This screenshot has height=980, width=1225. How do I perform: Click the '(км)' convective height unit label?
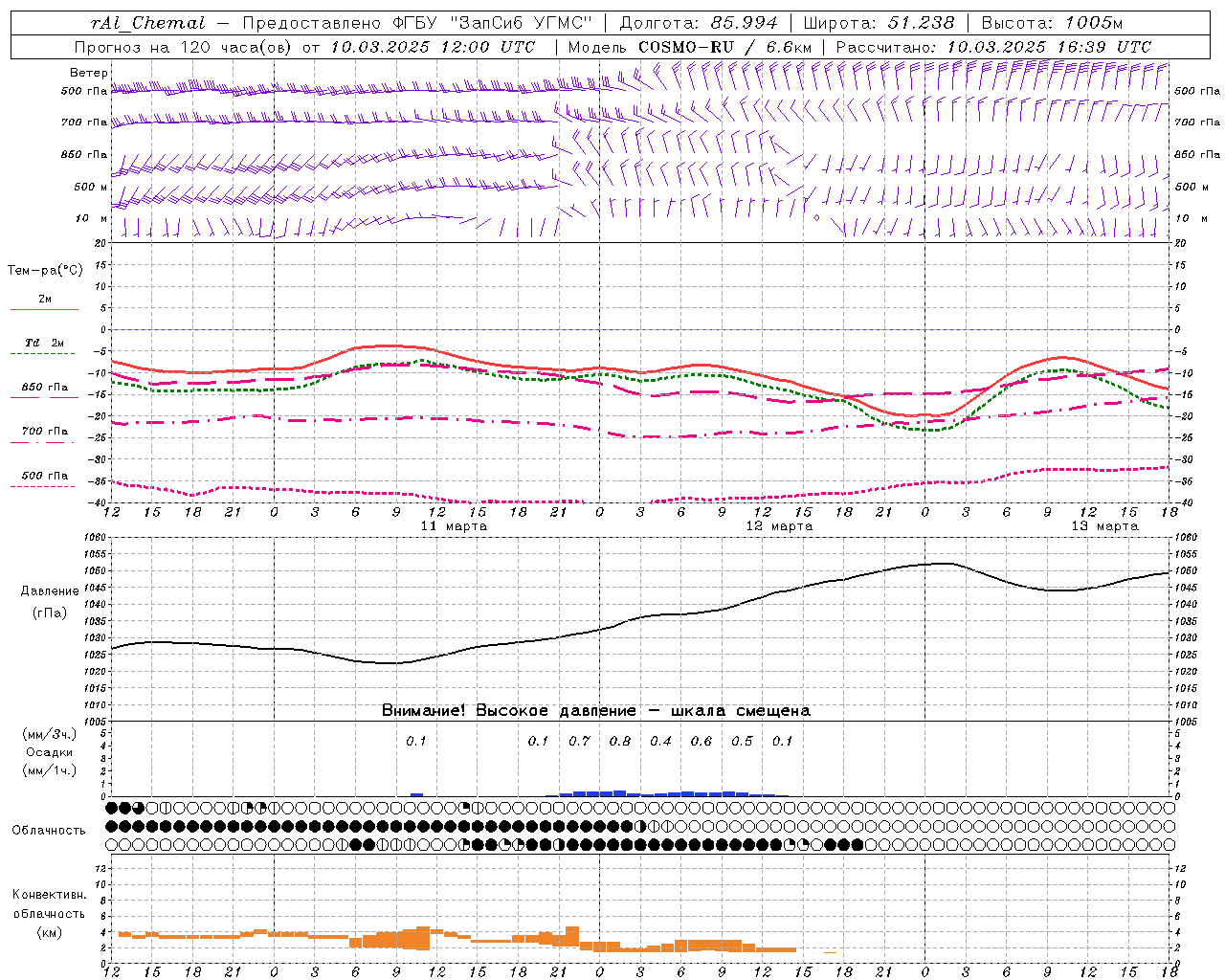49,932
